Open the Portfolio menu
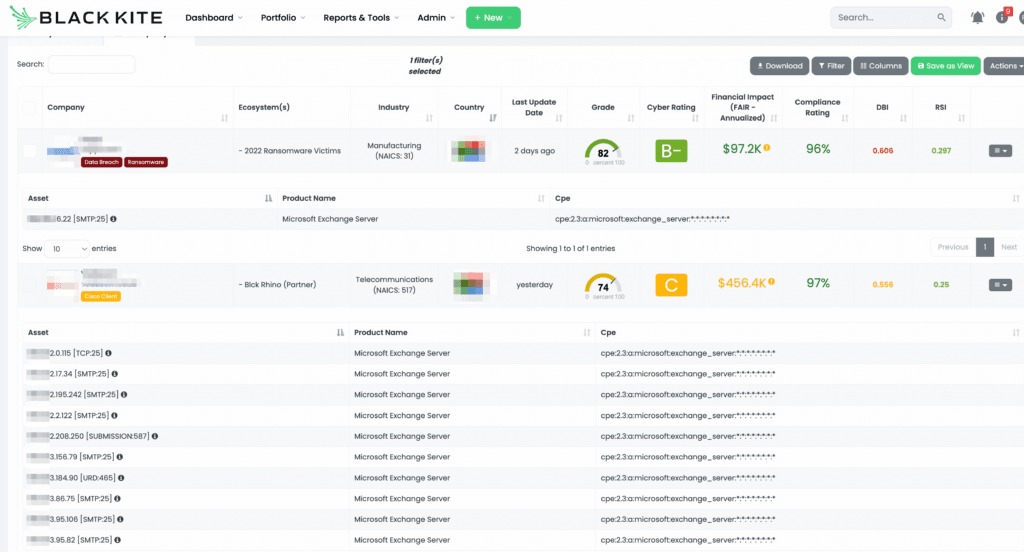Viewport: 1024px width, 552px height. click(x=282, y=18)
